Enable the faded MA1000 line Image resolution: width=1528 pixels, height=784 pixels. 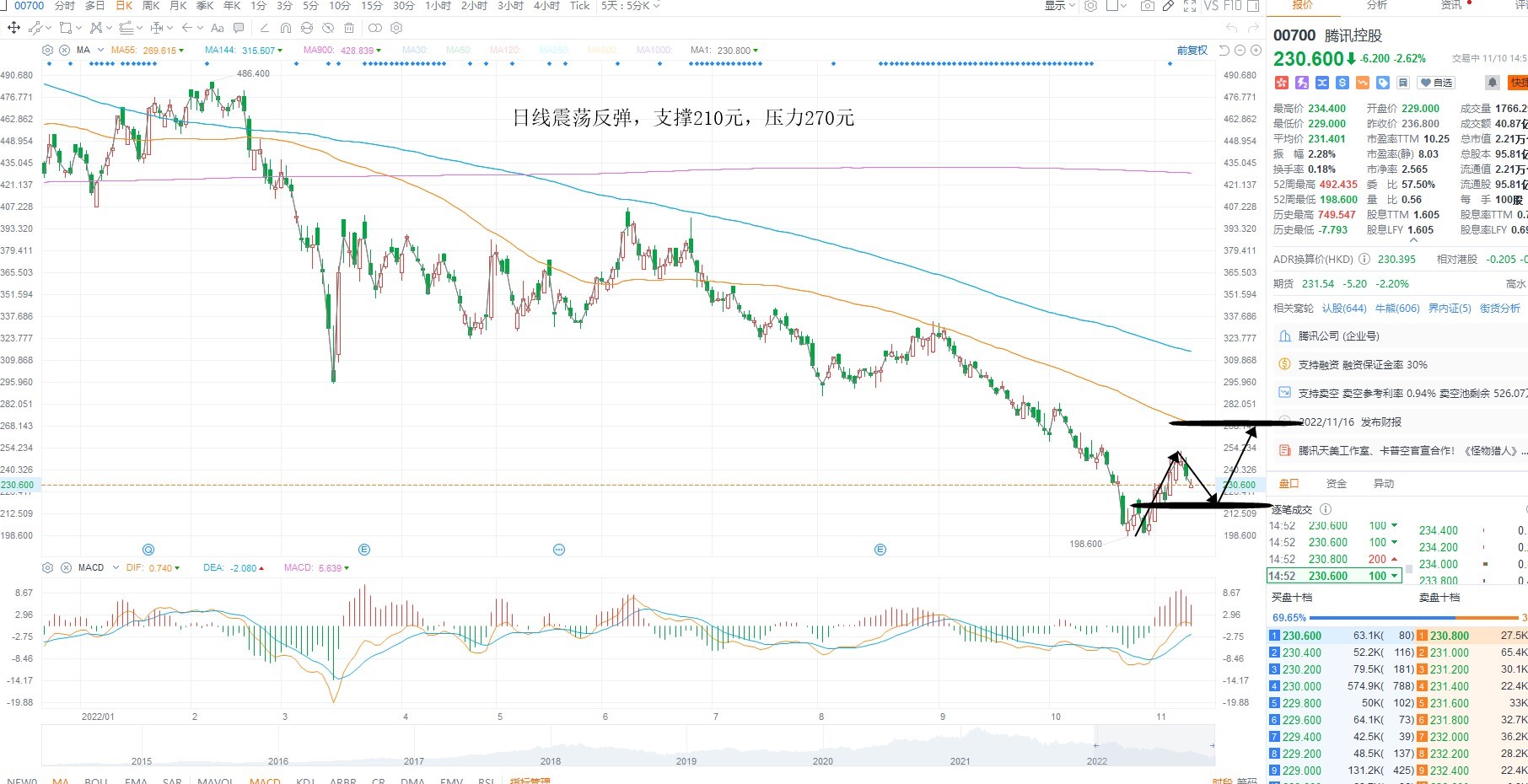pyautogui.click(x=654, y=51)
